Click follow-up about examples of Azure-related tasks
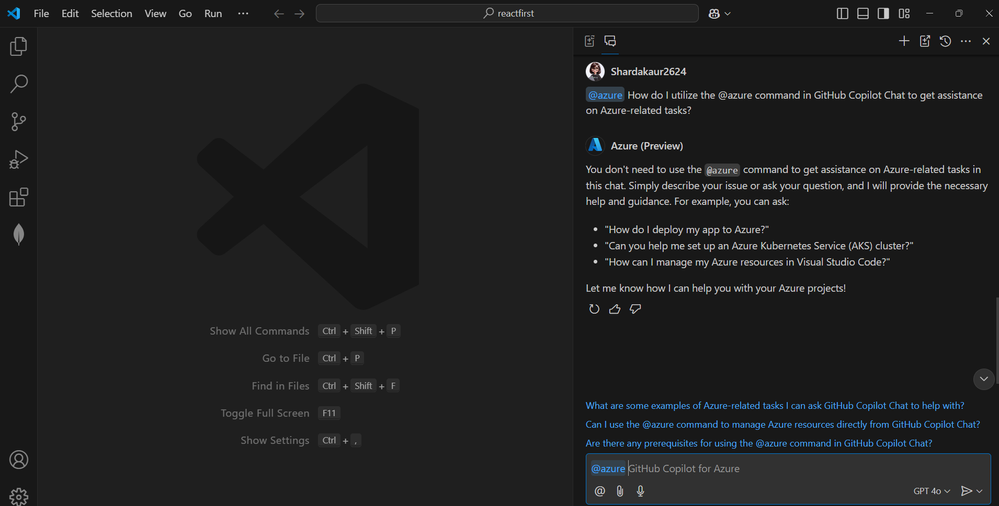 click(775, 405)
